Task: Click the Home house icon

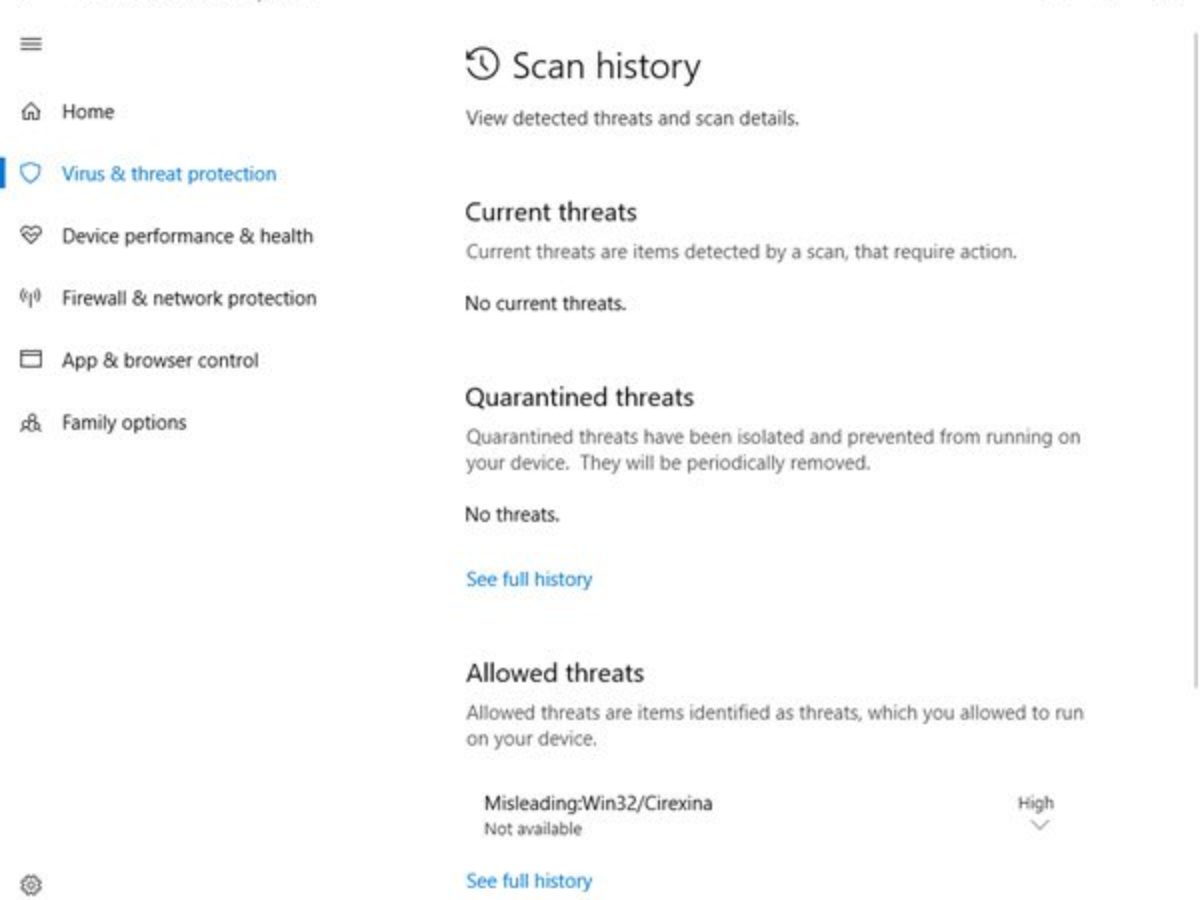Action: [31, 111]
